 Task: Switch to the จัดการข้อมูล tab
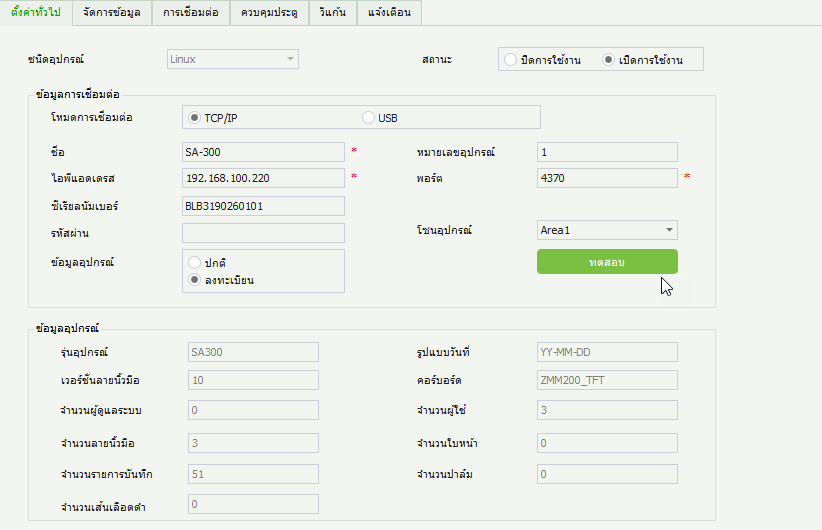point(112,12)
